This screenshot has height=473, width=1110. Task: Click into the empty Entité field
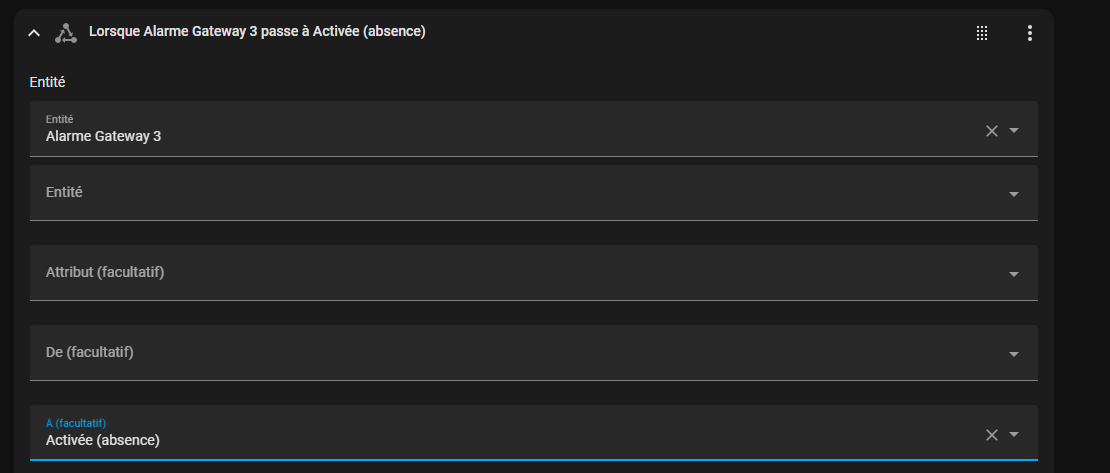[x=534, y=193]
